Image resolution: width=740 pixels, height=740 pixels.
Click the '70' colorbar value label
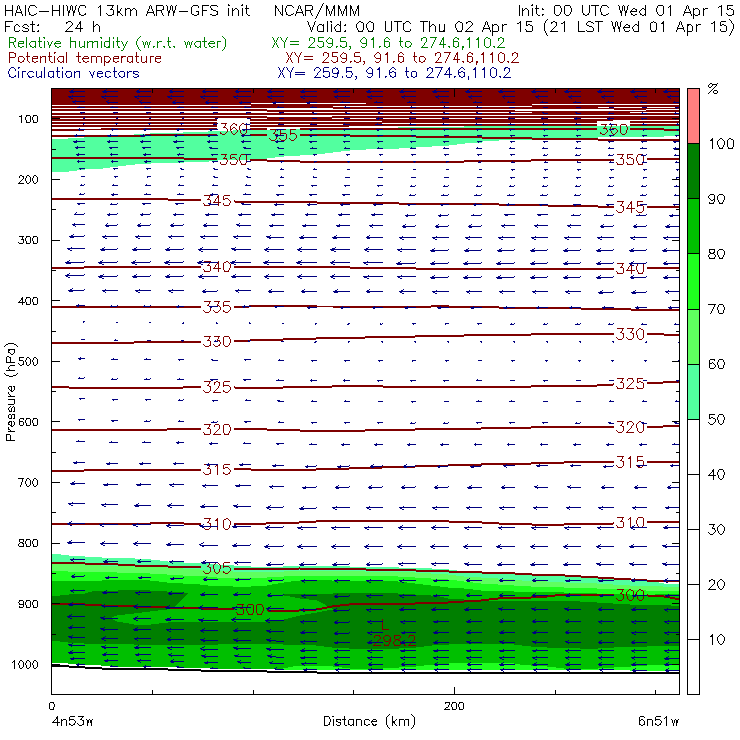coord(716,309)
